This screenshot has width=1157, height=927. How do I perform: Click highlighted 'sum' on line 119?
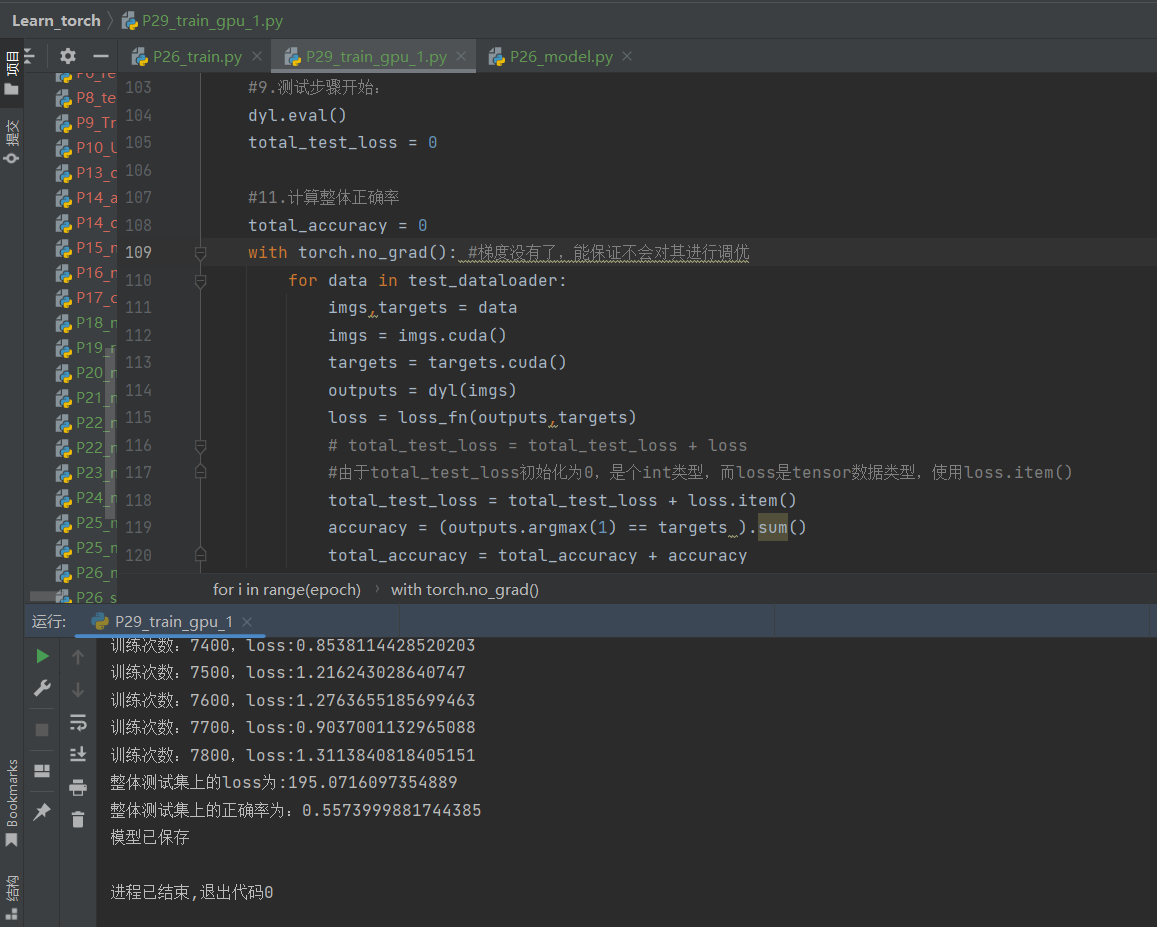(773, 528)
